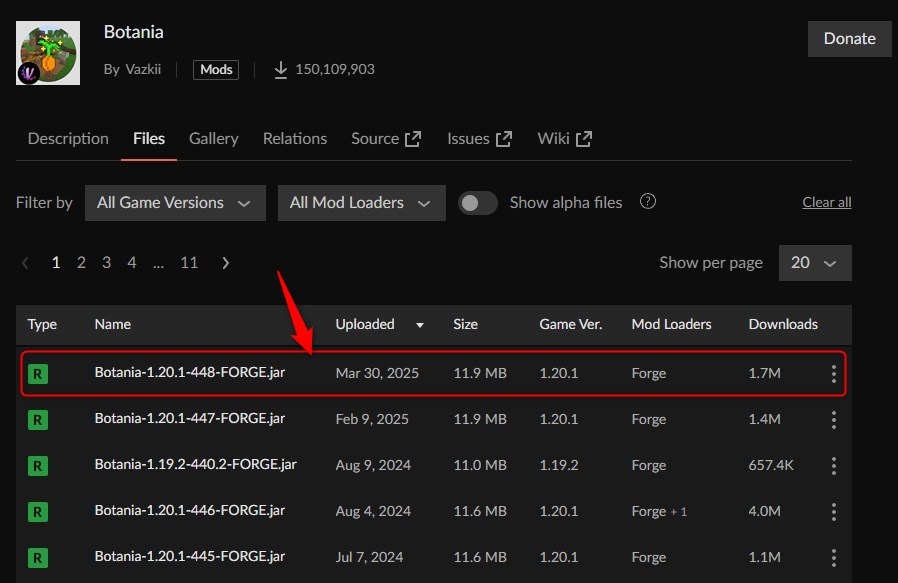The height and width of the screenshot is (583, 898).
Task: Open the Wiki external link tab
Action: (x=565, y=139)
